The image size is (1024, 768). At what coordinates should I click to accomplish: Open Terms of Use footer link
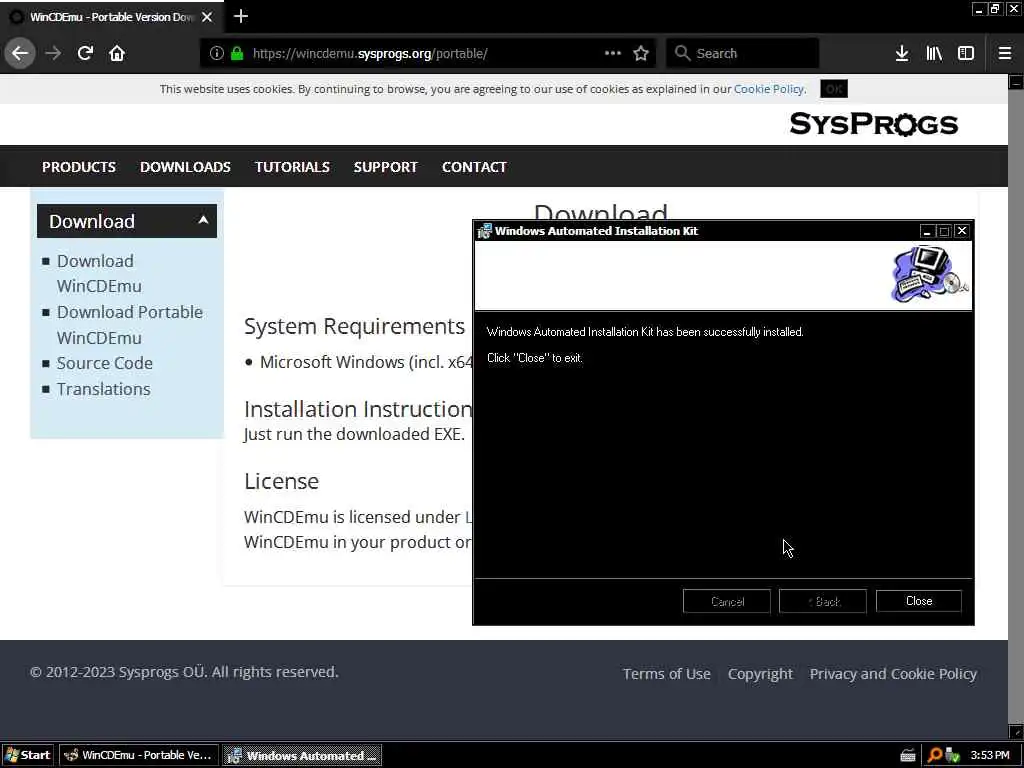pos(666,674)
